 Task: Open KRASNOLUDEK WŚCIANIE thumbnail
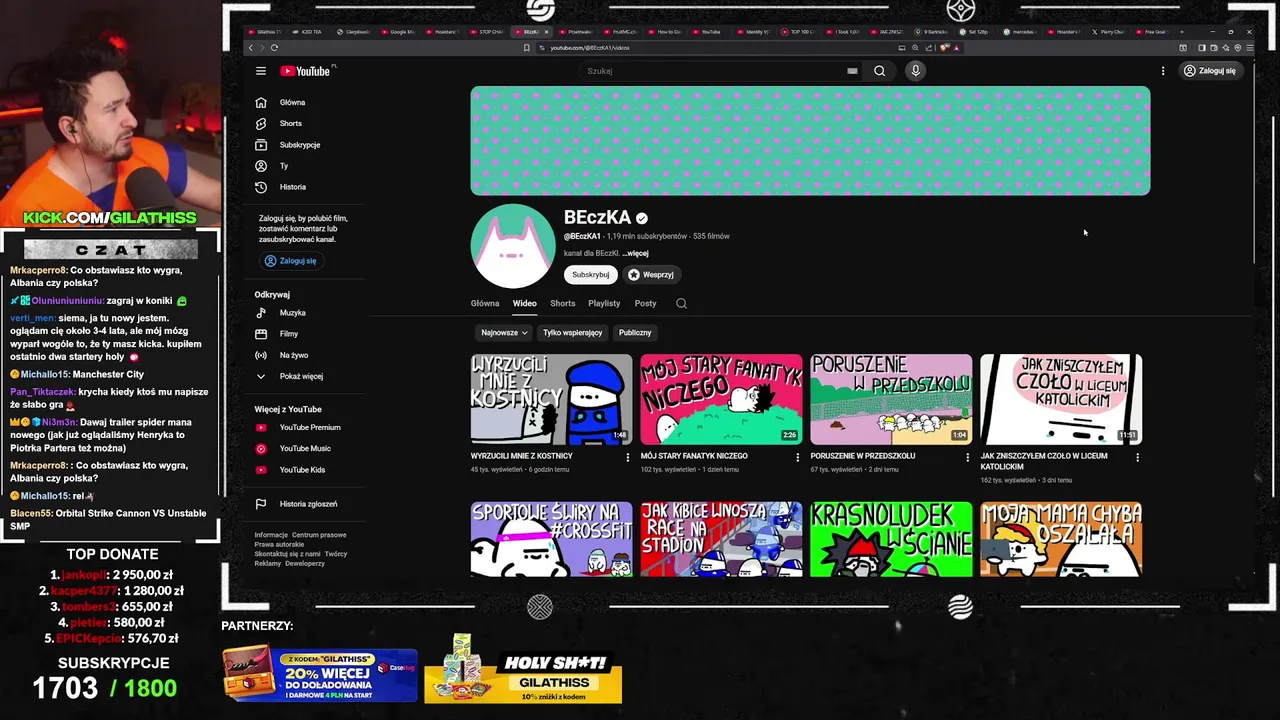pos(891,539)
